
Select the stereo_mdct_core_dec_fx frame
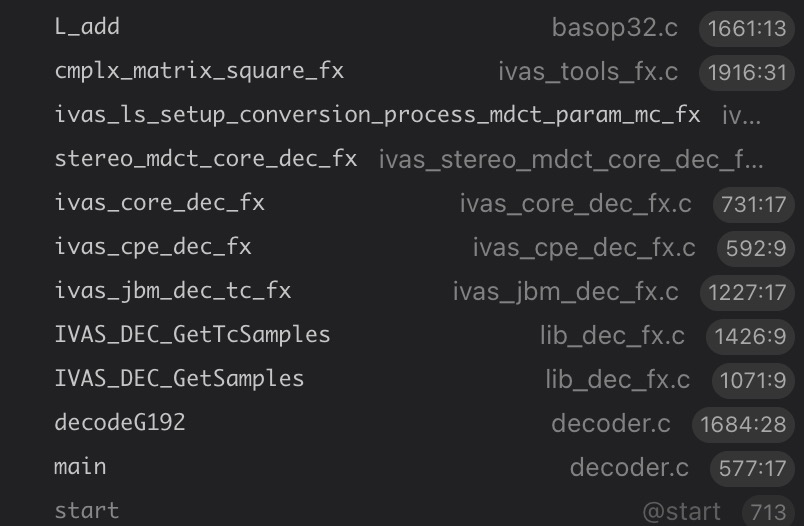coord(205,159)
